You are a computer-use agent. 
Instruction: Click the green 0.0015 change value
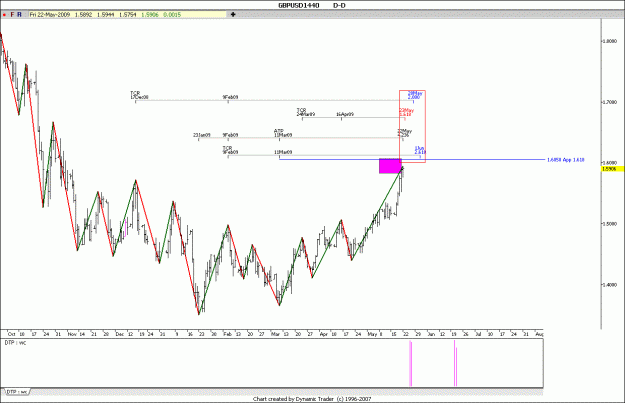point(172,15)
